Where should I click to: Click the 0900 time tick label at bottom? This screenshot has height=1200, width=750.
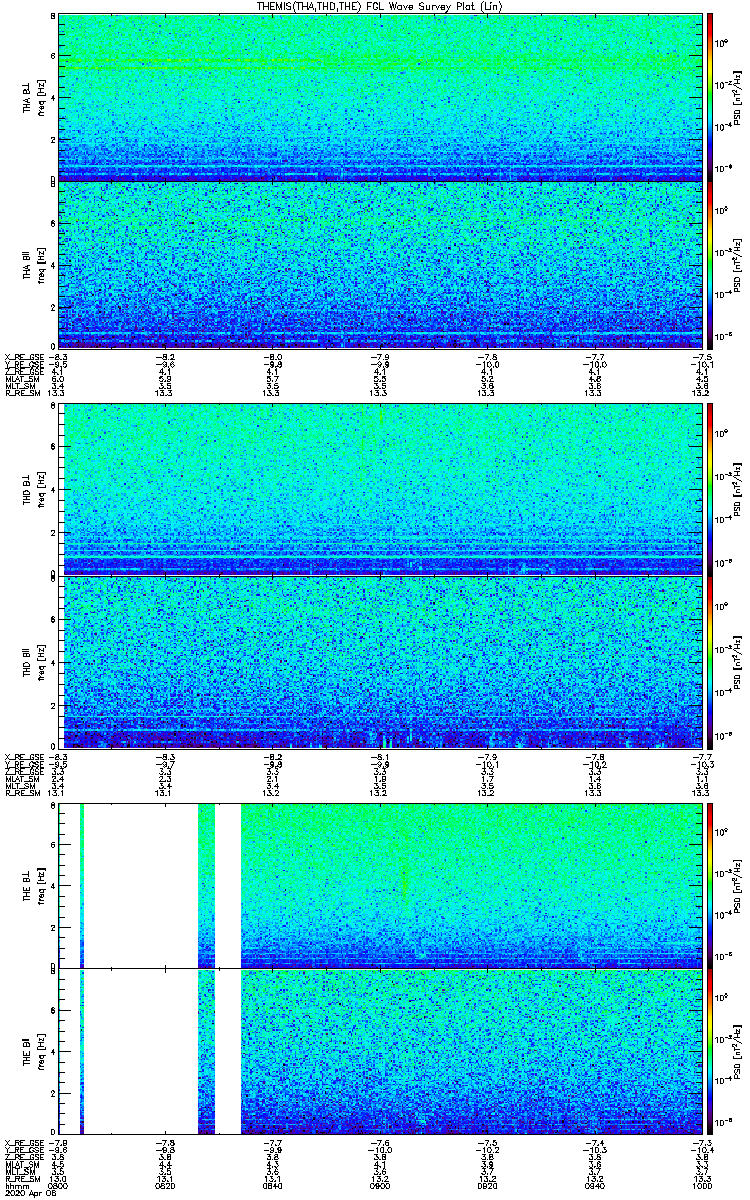(x=380, y=1186)
